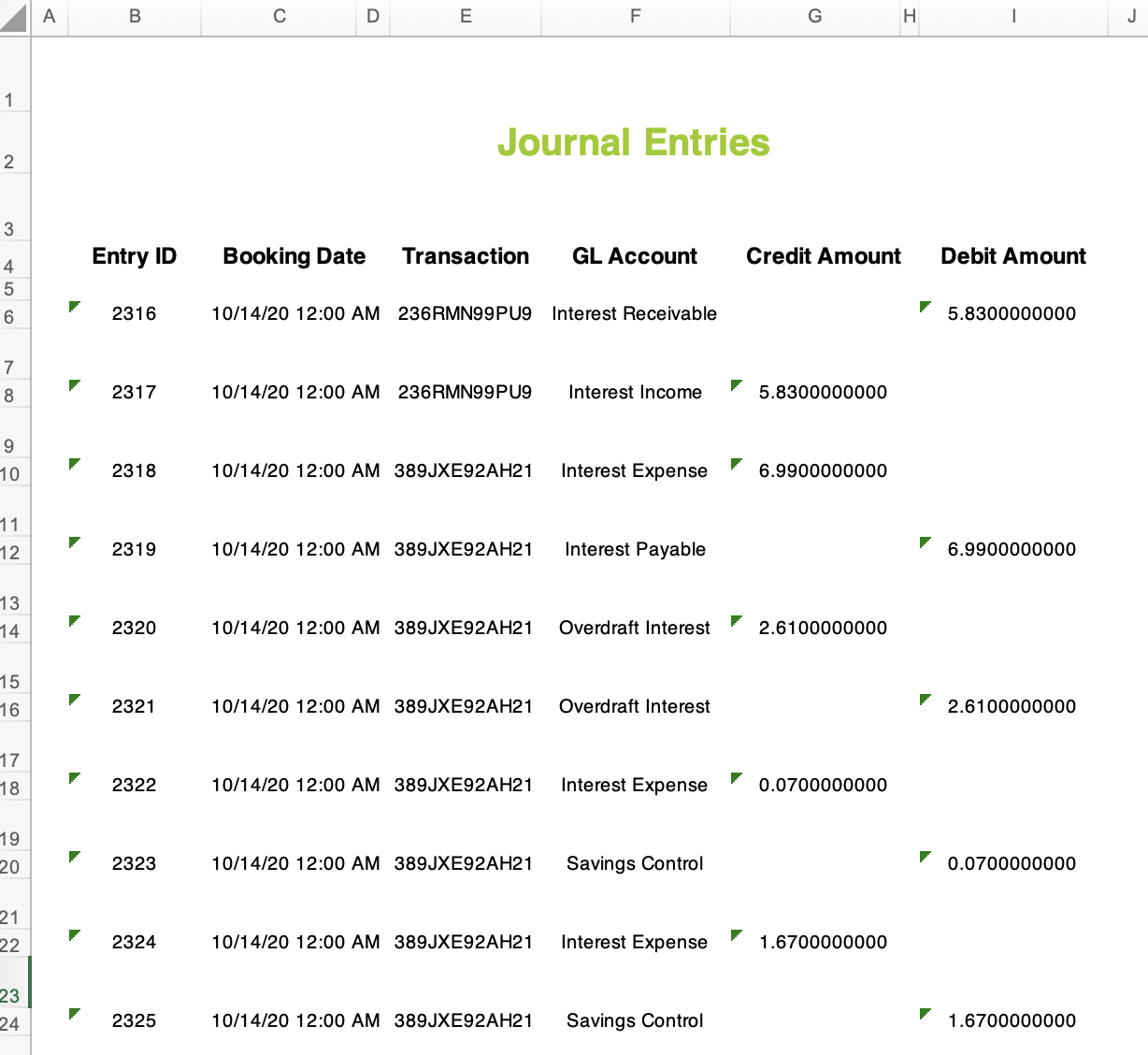Click the green flag beside debit 5.8300000000
The image size is (1148, 1055).
pyautogui.click(x=926, y=304)
